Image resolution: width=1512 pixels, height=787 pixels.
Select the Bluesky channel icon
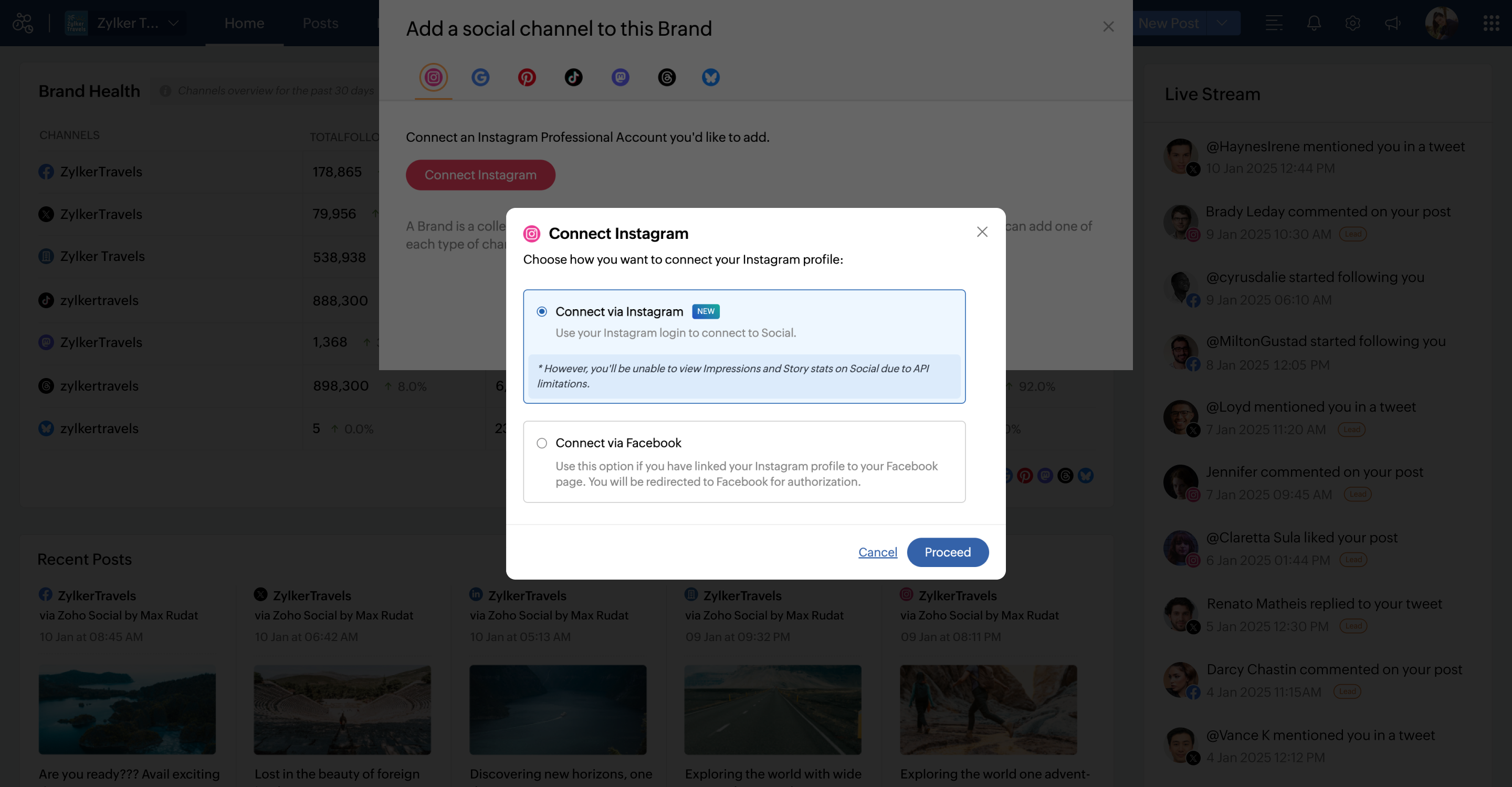[x=710, y=77]
